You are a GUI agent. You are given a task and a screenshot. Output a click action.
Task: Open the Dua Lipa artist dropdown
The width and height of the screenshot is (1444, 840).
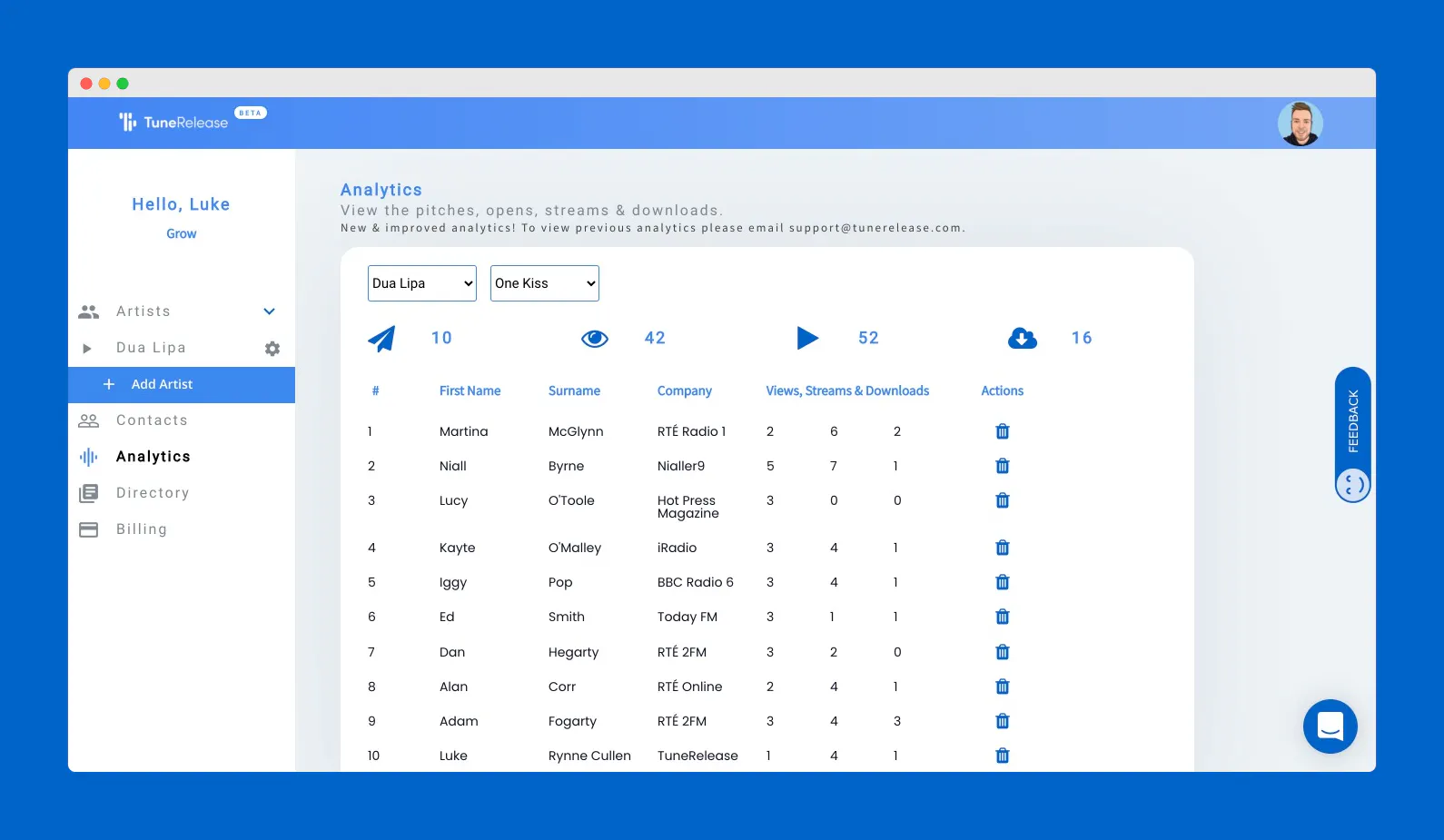click(x=422, y=283)
